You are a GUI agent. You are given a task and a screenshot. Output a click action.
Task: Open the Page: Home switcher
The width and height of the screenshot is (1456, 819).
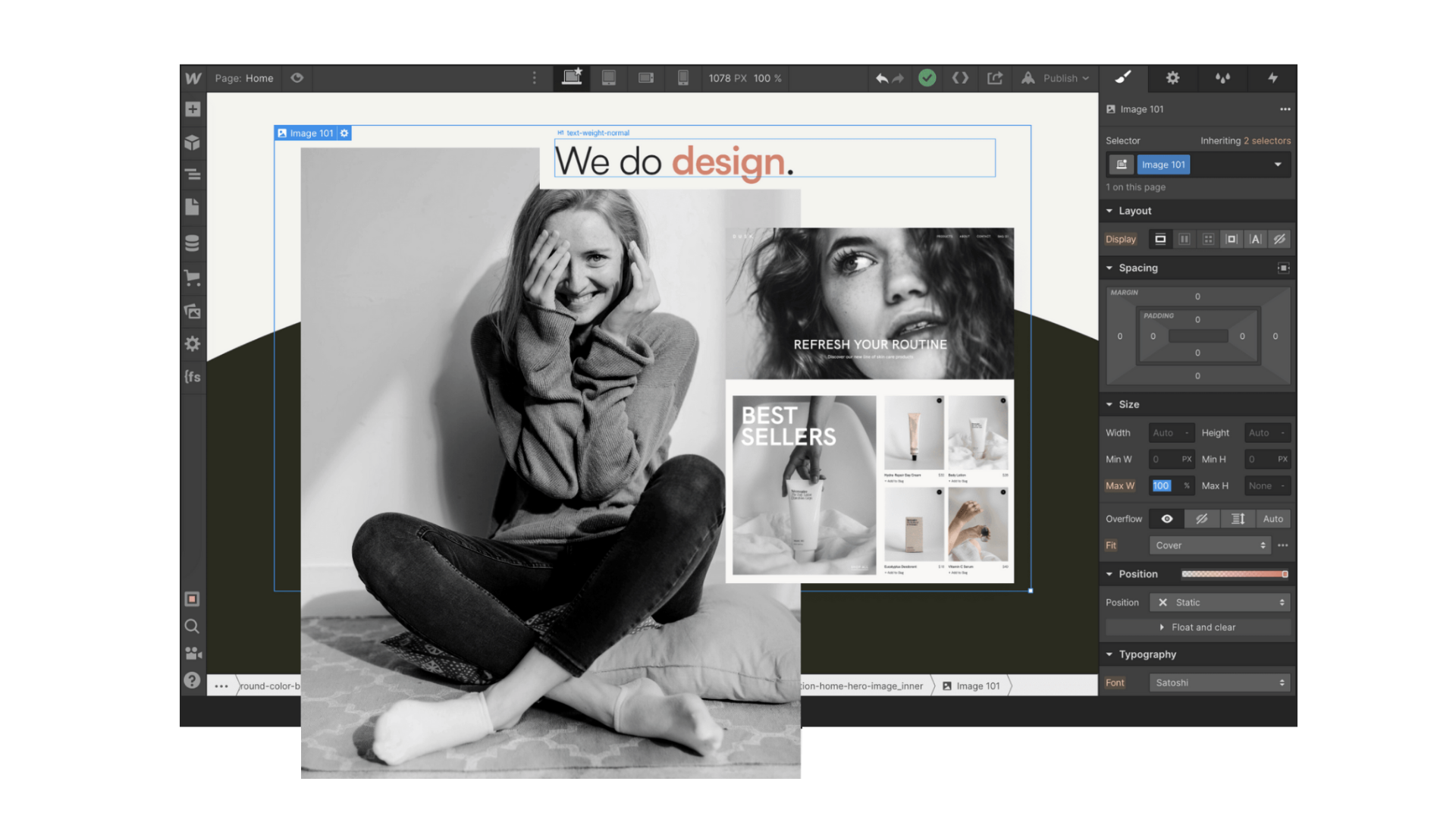(243, 78)
